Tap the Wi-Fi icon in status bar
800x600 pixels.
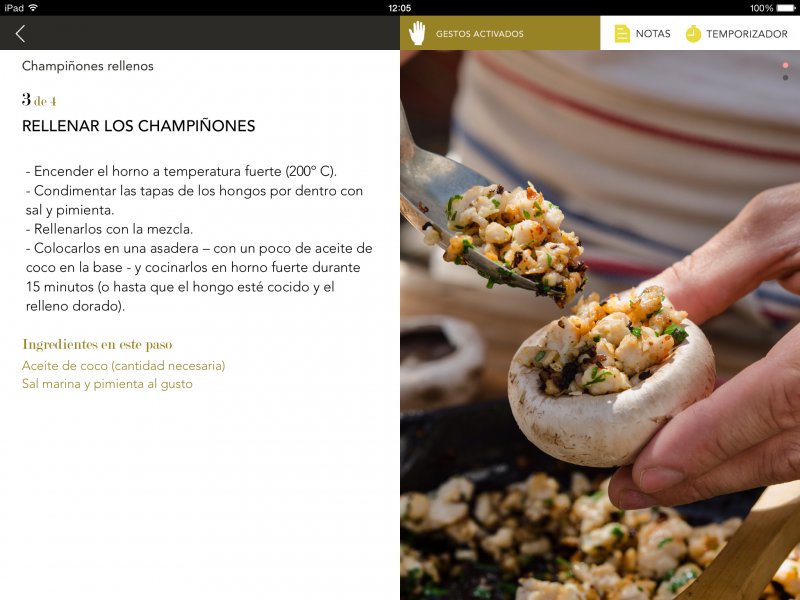tap(33, 8)
